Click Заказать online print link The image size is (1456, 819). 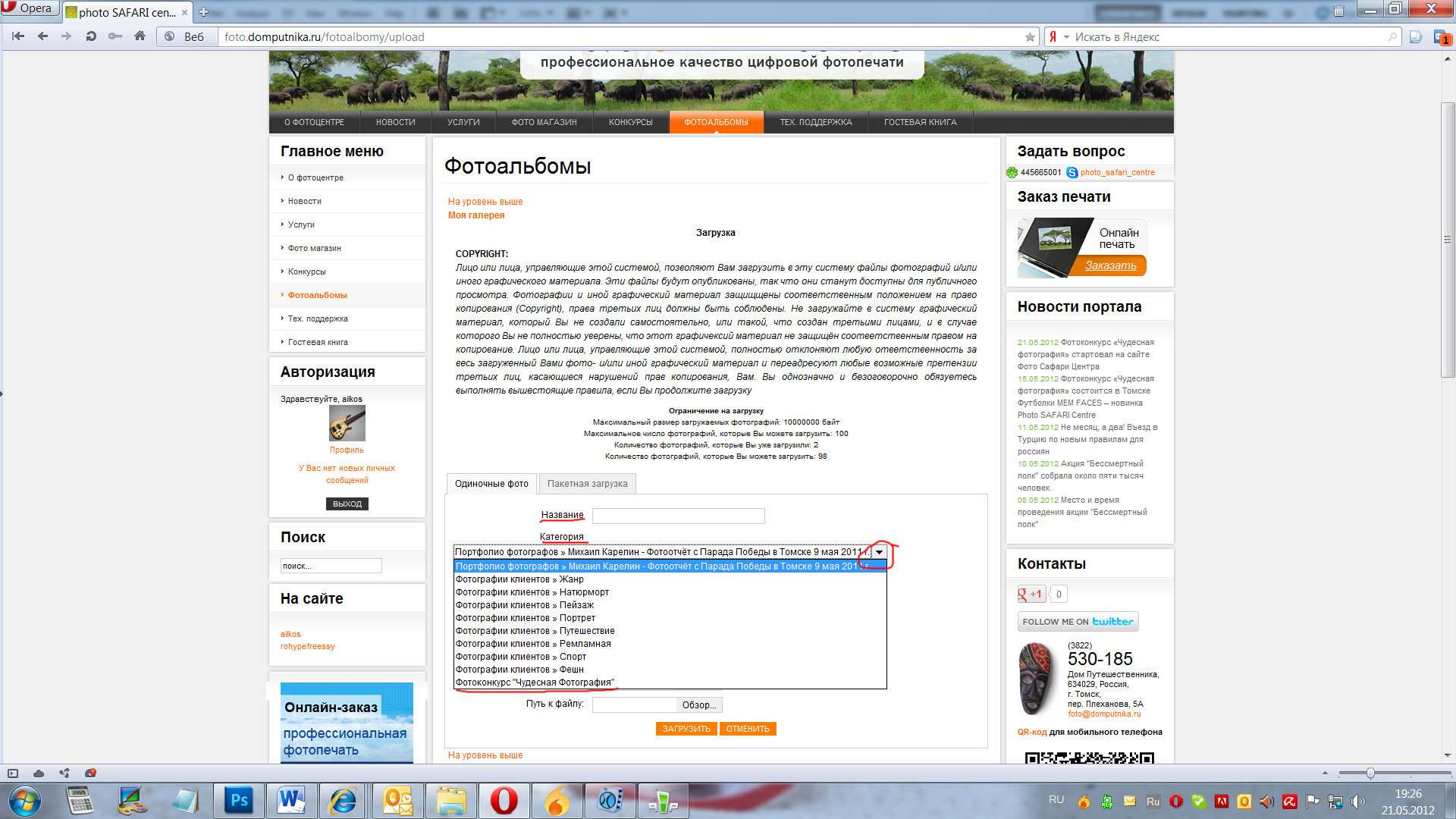tap(1110, 265)
